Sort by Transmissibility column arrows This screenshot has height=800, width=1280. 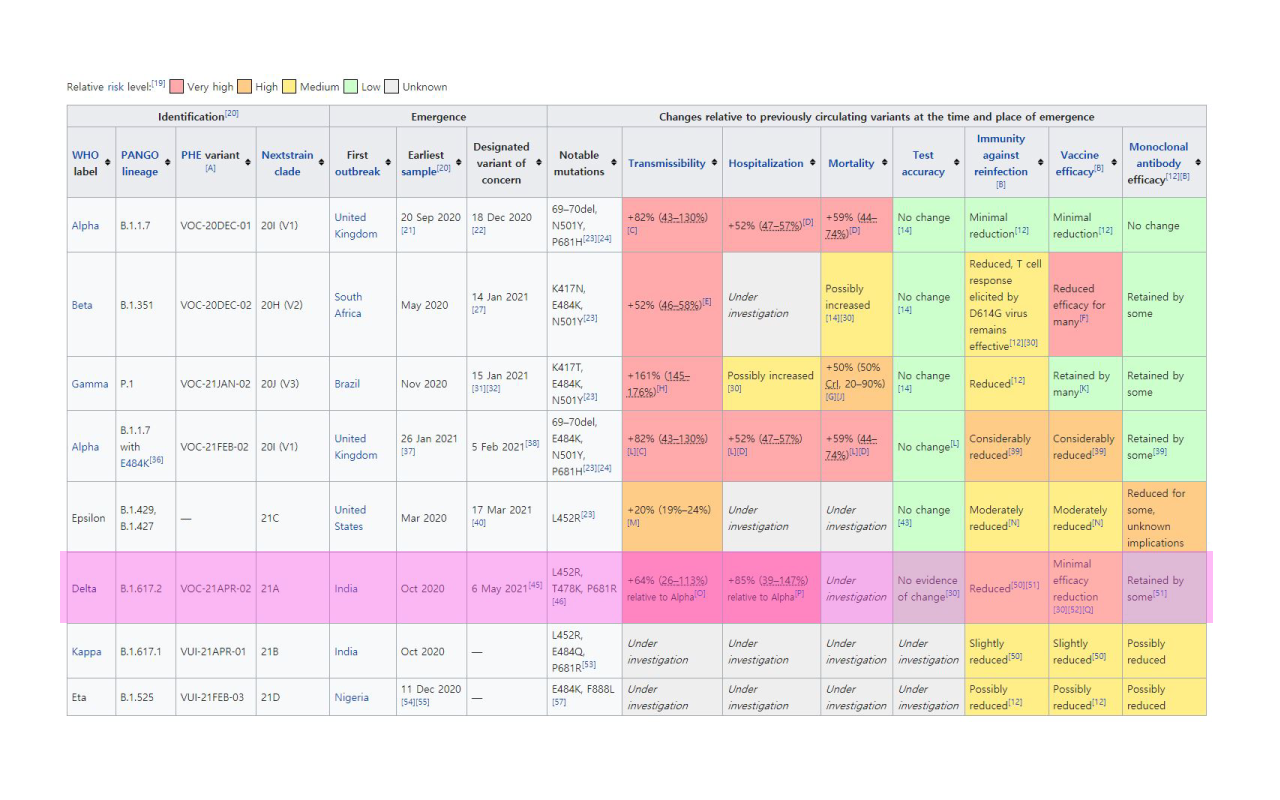click(x=714, y=163)
